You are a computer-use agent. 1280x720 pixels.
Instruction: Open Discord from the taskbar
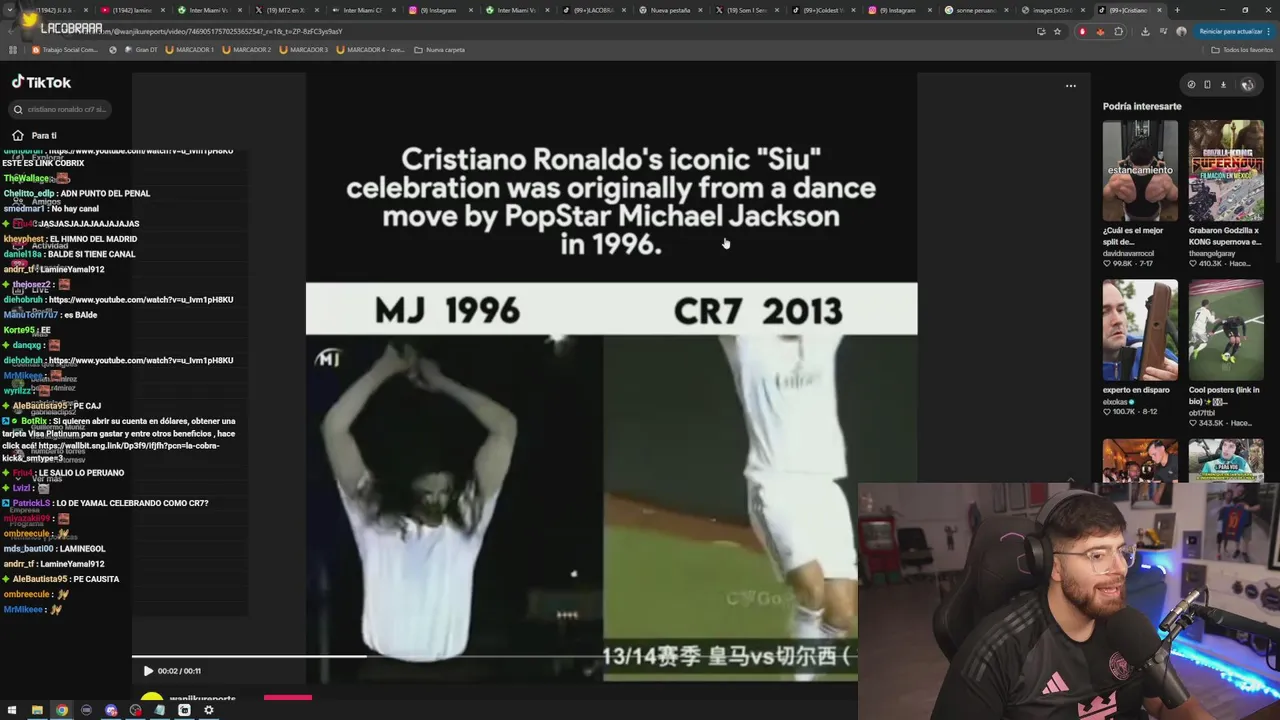click(x=111, y=710)
